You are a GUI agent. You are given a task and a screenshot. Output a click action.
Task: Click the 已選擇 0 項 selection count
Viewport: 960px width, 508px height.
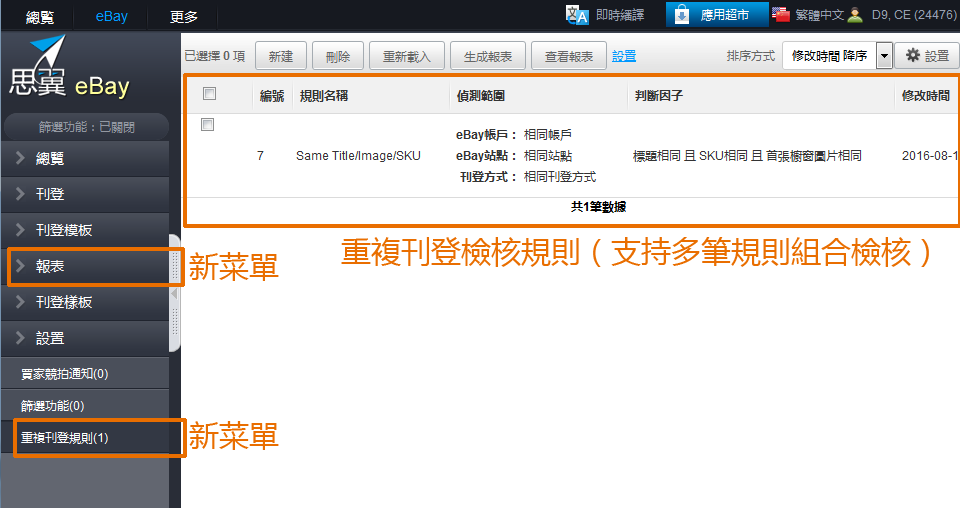coord(215,56)
